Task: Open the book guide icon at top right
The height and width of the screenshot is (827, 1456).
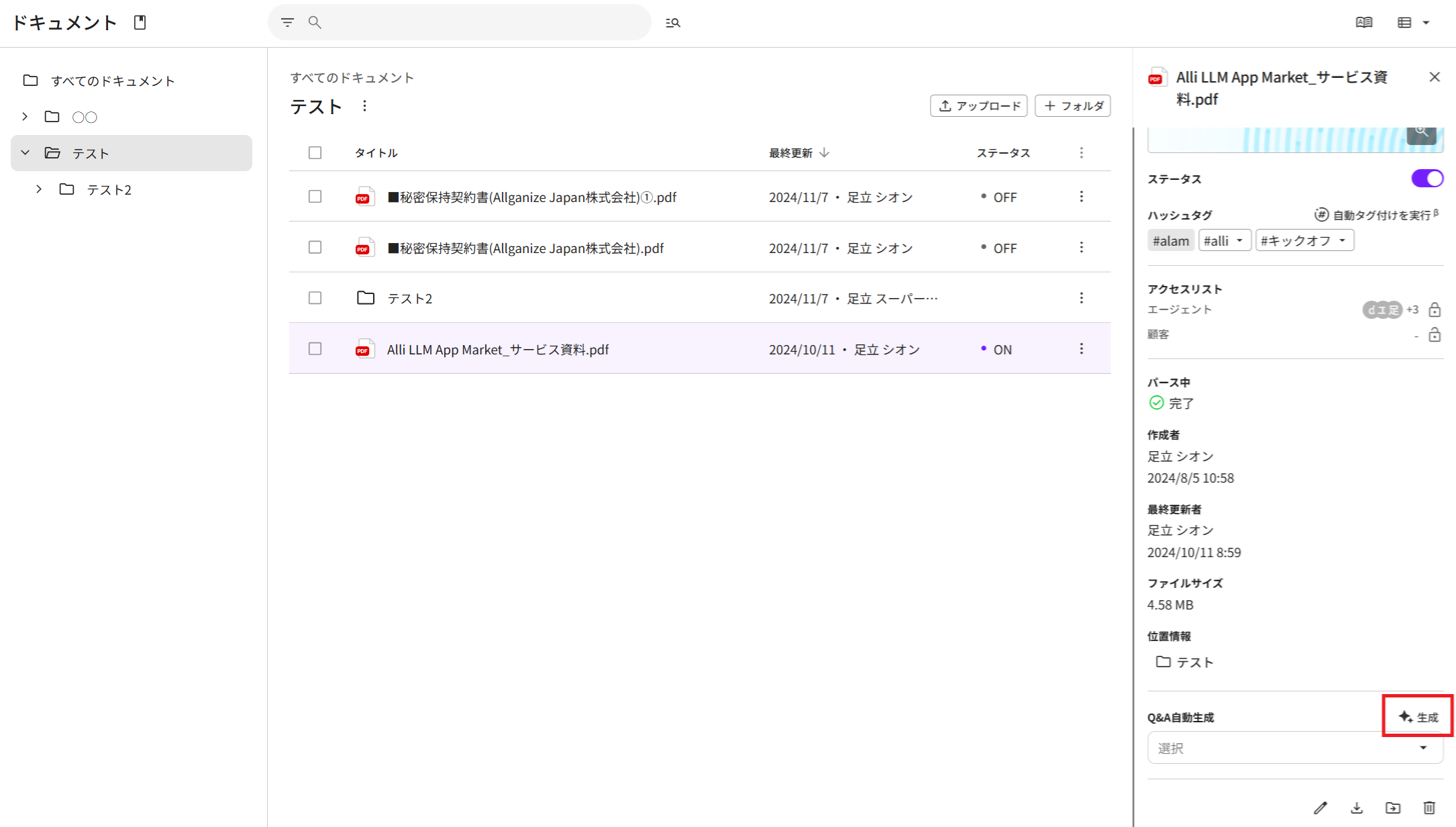Action: click(1363, 23)
